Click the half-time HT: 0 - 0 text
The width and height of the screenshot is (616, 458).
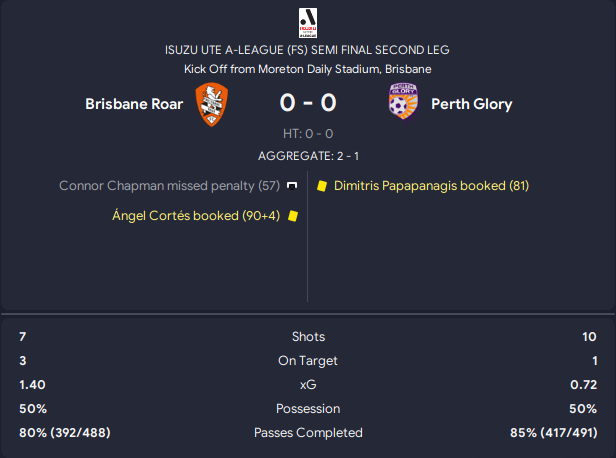click(307, 134)
